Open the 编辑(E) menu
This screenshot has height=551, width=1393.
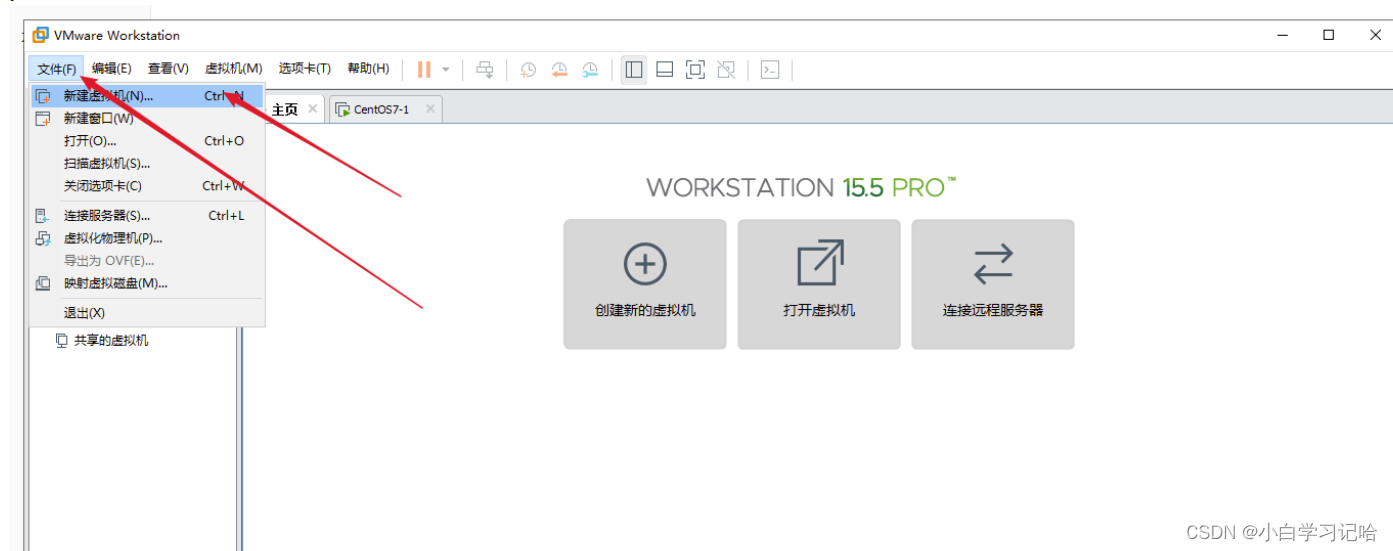(112, 68)
